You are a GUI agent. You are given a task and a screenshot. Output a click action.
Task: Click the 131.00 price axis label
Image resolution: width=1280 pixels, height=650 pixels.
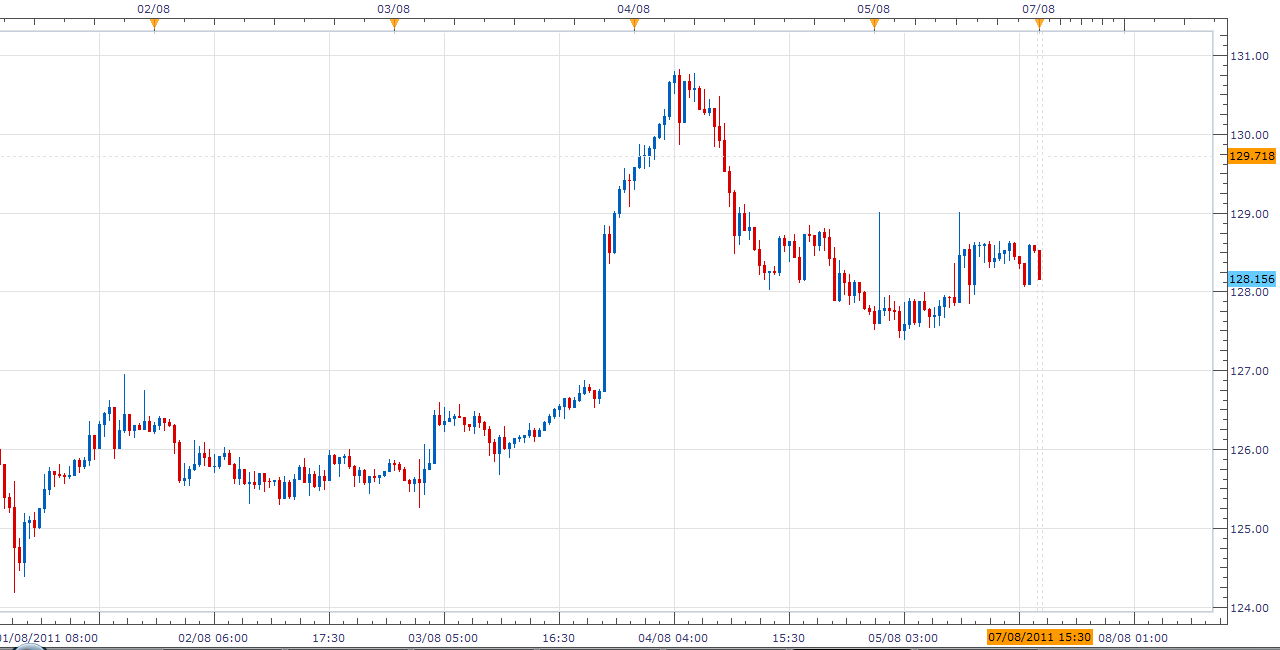[x=1249, y=56]
